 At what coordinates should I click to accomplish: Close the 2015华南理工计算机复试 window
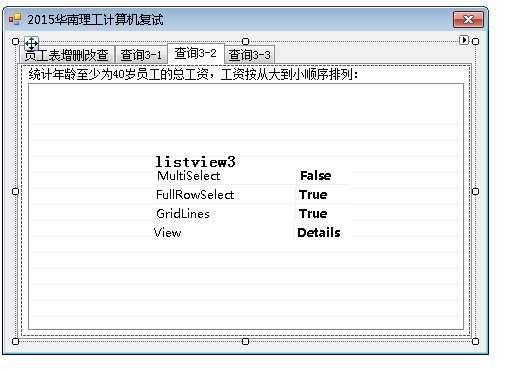tap(468, 19)
